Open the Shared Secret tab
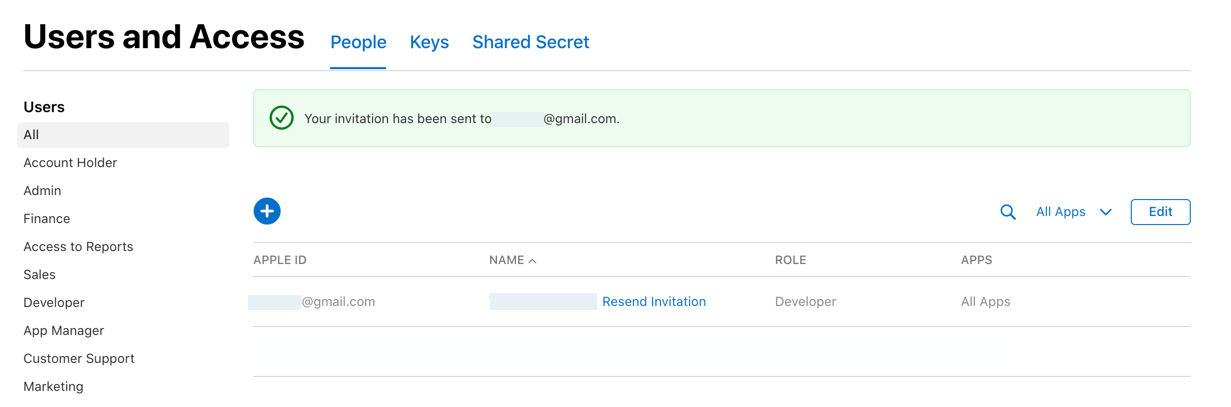 [x=530, y=42]
